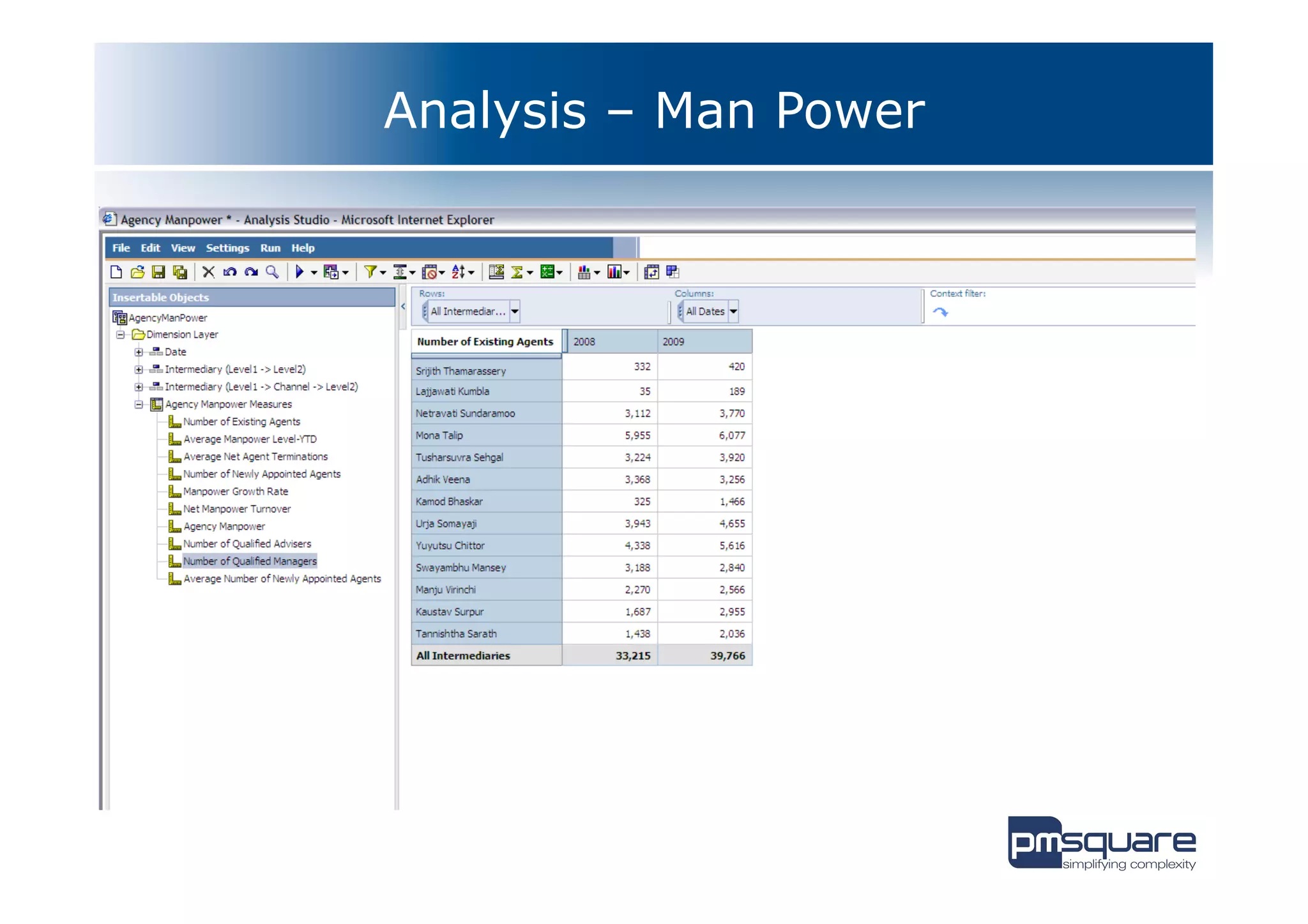Click the Display bar chart icon
The width and height of the screenshot is (1308, 924).
(614, 272)
